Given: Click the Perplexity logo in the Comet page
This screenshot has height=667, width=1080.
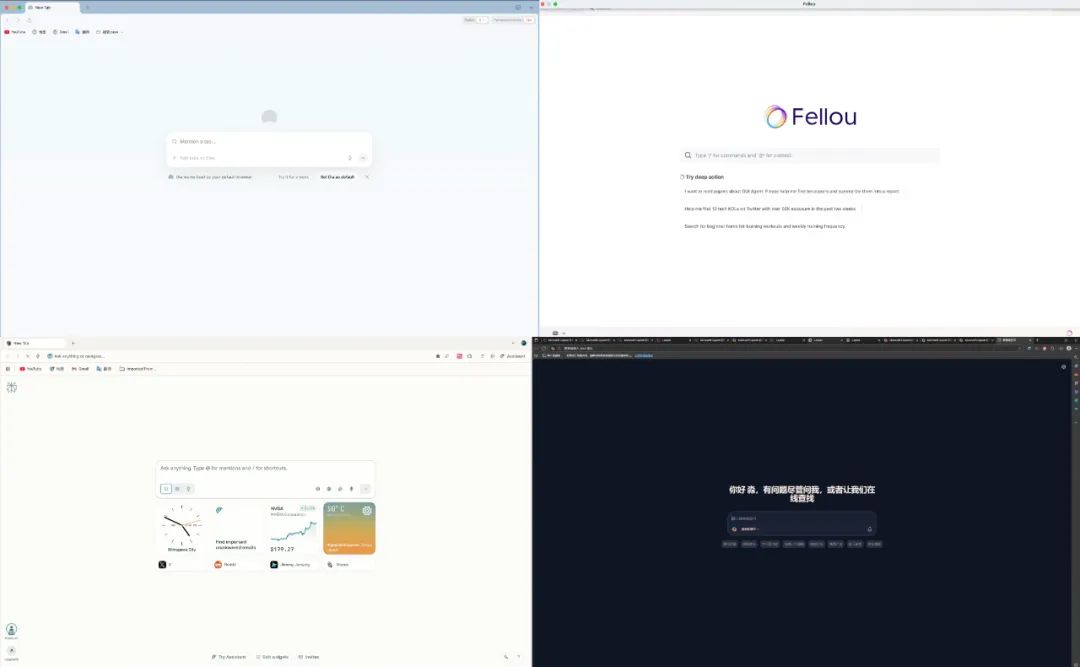Looking at the screenshot, I should pos(12,387).
